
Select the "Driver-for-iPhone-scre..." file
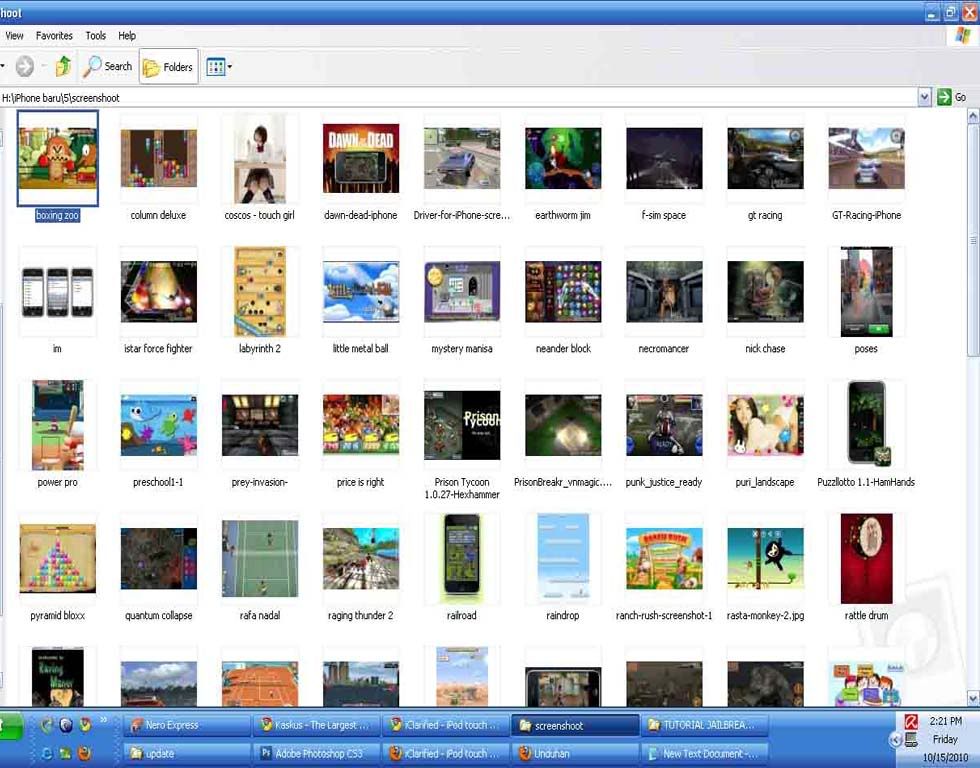(462, 167)
